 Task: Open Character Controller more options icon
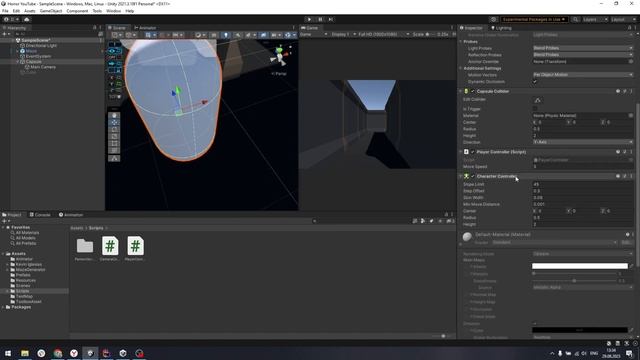[631, 176]
